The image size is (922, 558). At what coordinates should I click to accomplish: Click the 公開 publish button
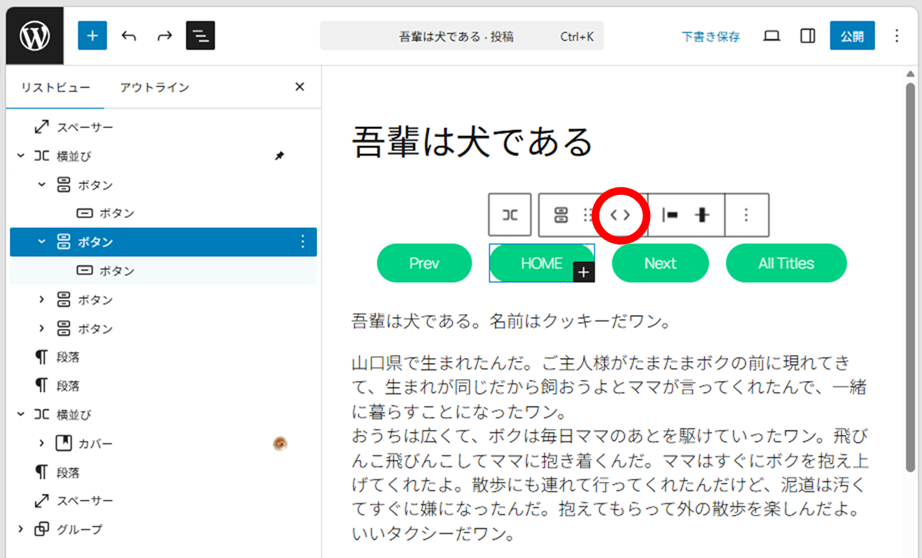coord(852,36)
